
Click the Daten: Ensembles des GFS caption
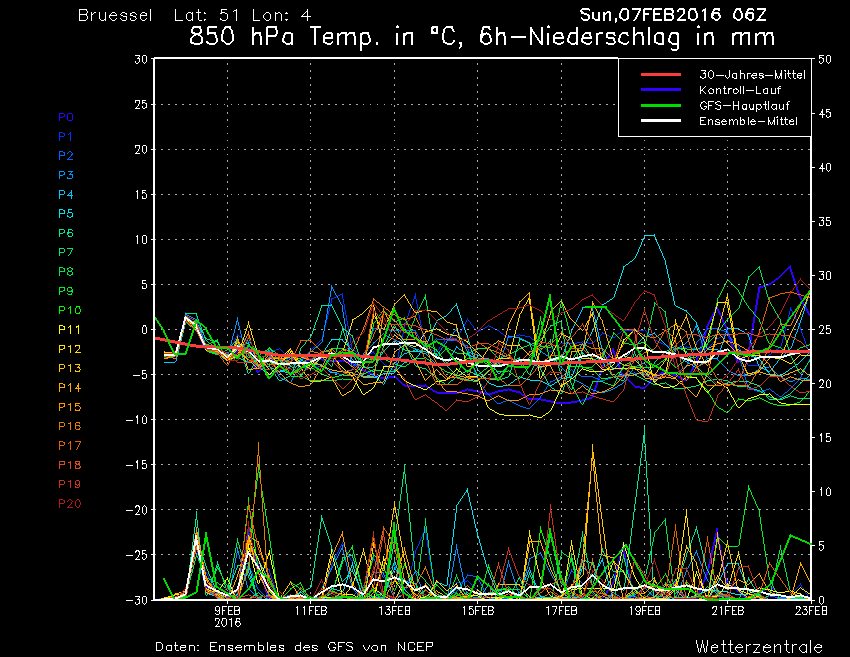pos(294,647)
